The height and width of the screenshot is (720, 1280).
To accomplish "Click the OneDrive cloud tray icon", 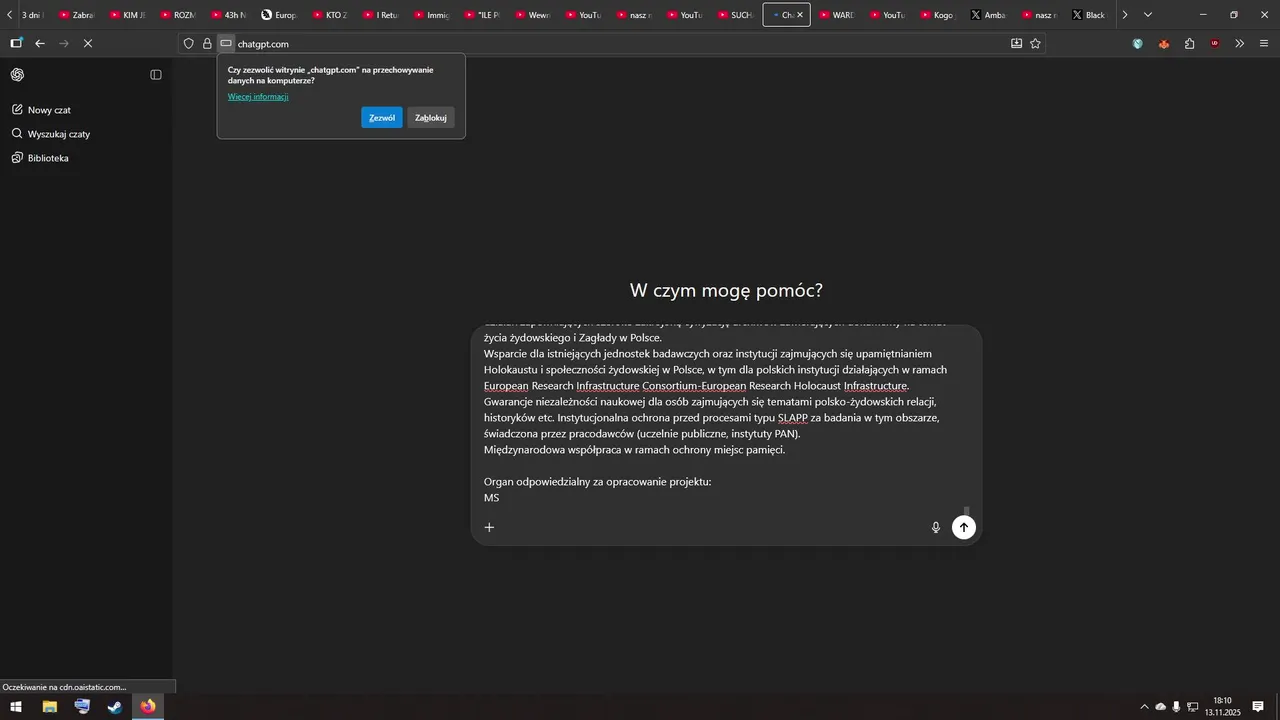I will point(1161,707).
